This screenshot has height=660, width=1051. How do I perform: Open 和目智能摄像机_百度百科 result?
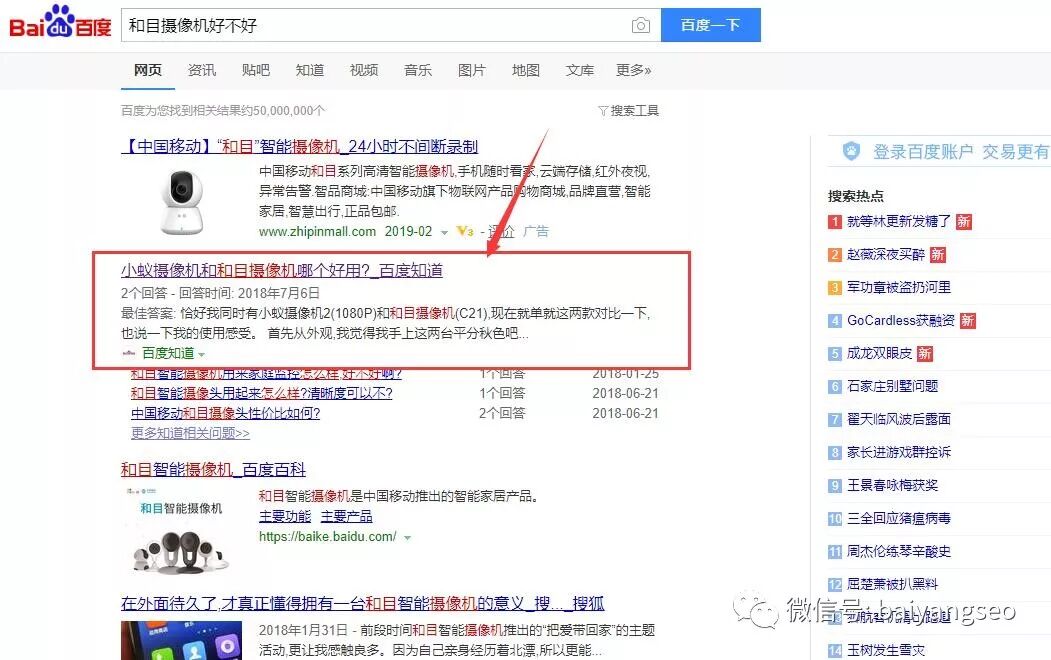click(213, 470)
